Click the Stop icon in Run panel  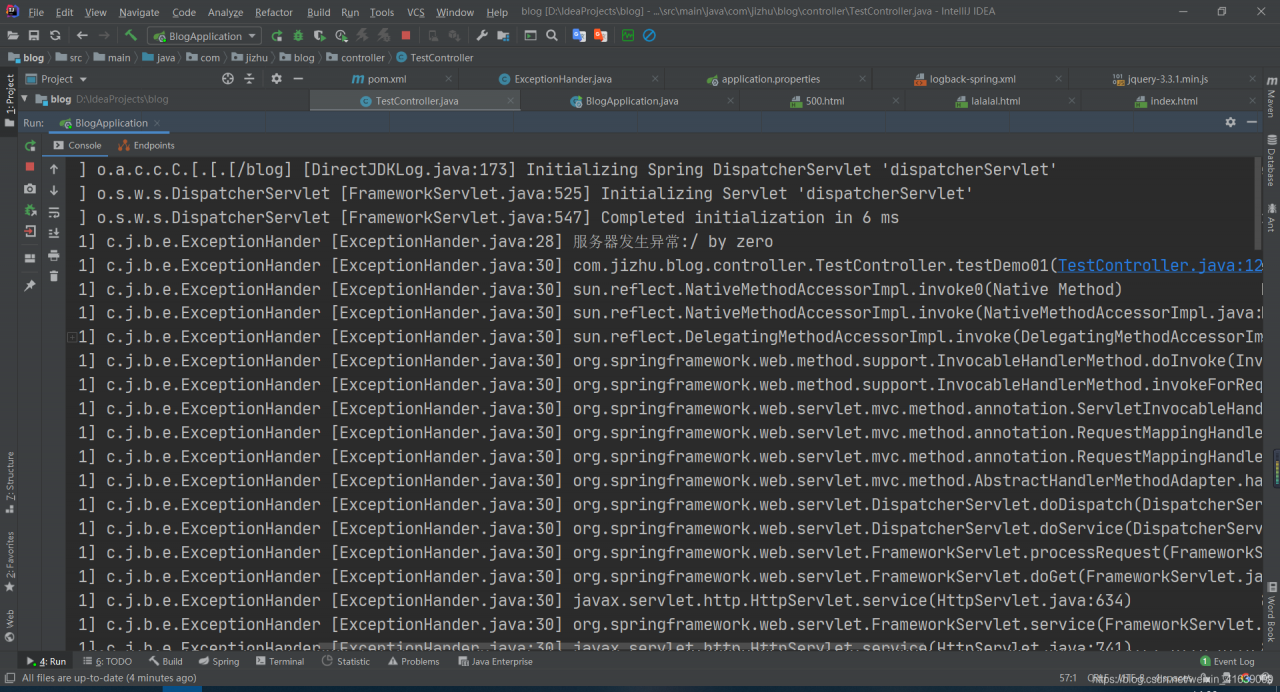pyautogui.click(x=30, y=167)
